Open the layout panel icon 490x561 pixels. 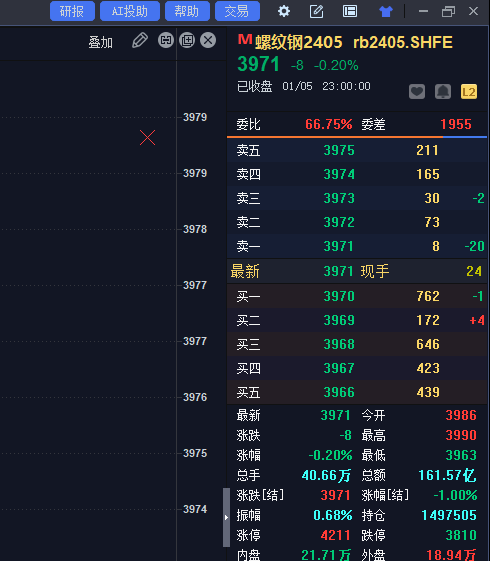[x=350, y=11]
